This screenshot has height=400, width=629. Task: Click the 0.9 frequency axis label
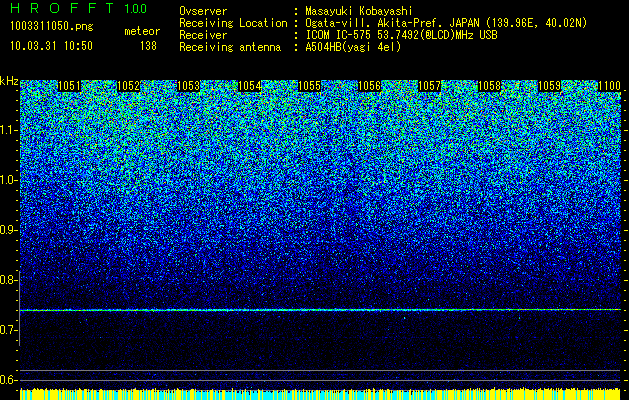click(9, 230)
